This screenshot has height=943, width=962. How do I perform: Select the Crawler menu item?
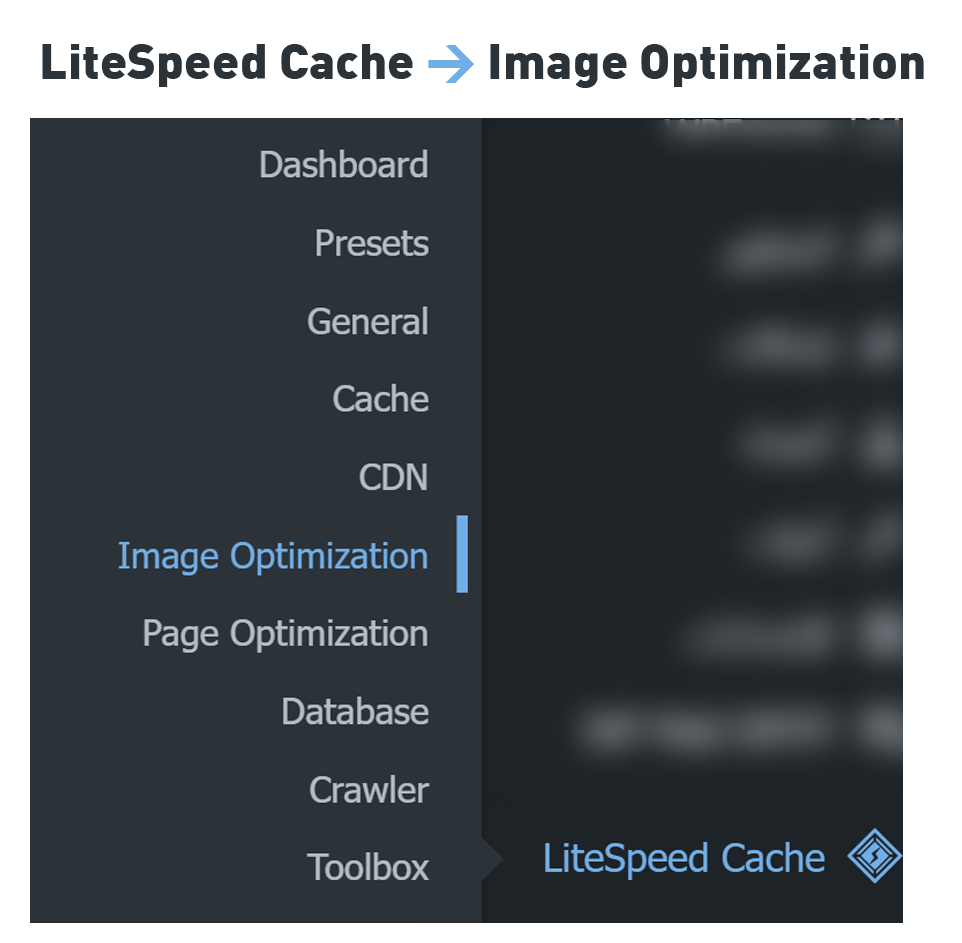[x=368, y=790]
